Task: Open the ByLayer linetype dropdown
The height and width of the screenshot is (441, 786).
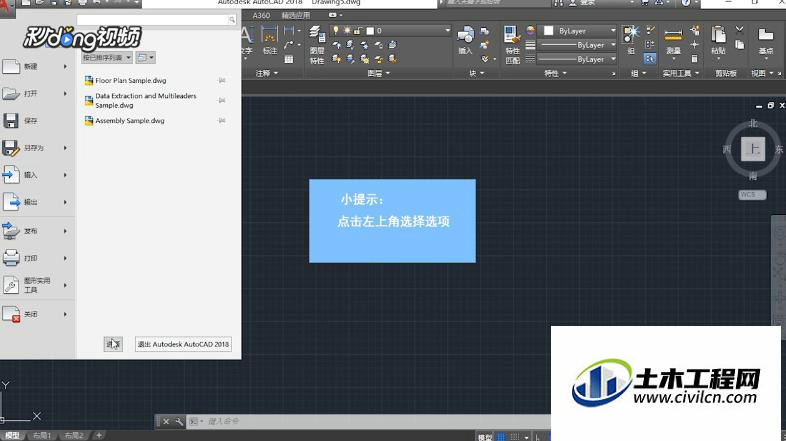Action: [613, 59]
